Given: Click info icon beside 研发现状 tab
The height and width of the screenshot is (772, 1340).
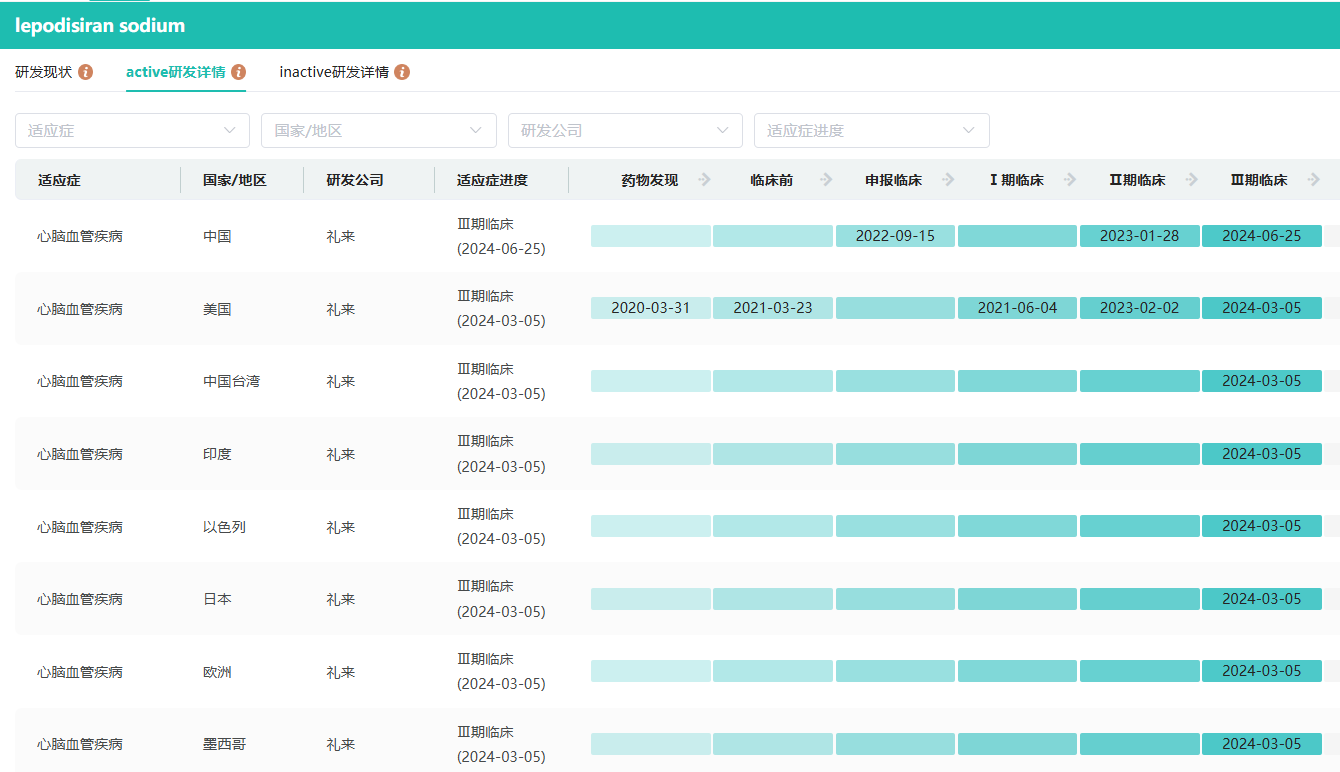Looking at the screenshot, I should coord(86,72).
